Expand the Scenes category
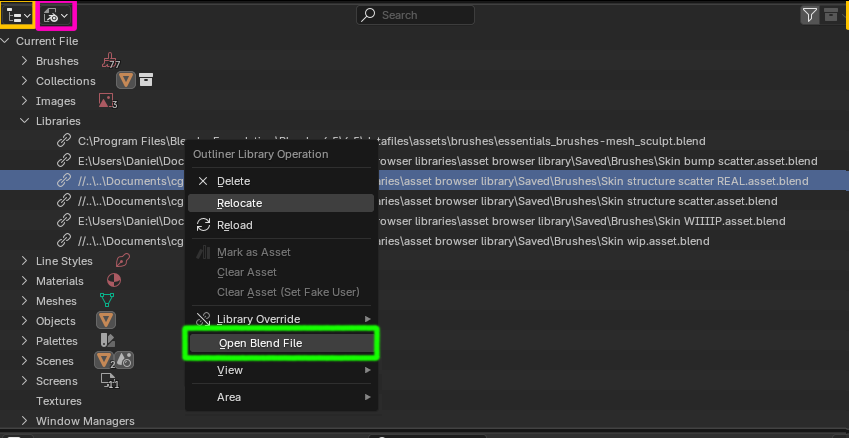The width and height of the screenshot is (849, 438). pos(24,361)
